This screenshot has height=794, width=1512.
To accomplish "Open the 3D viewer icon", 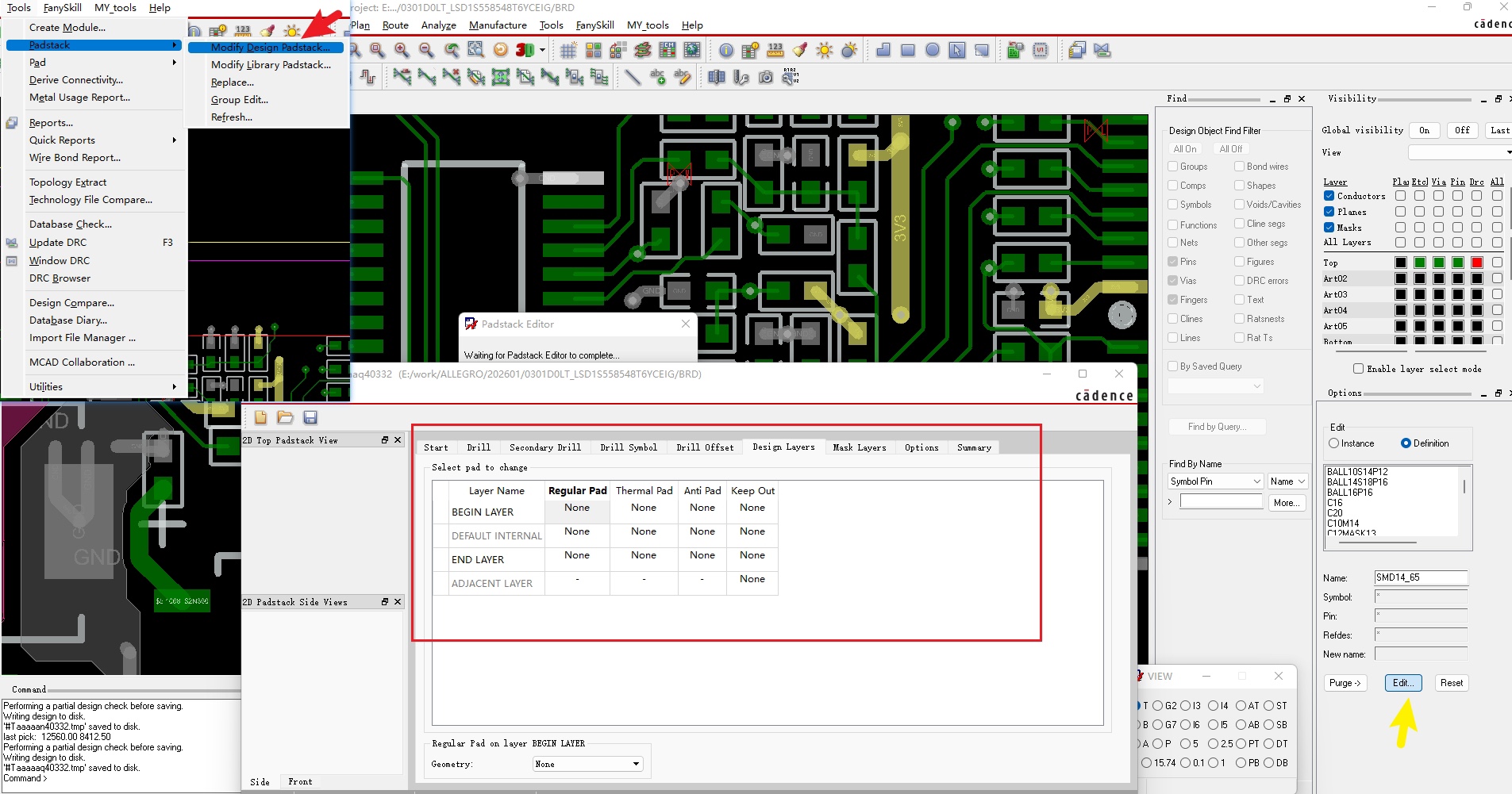I will [525, 50].
